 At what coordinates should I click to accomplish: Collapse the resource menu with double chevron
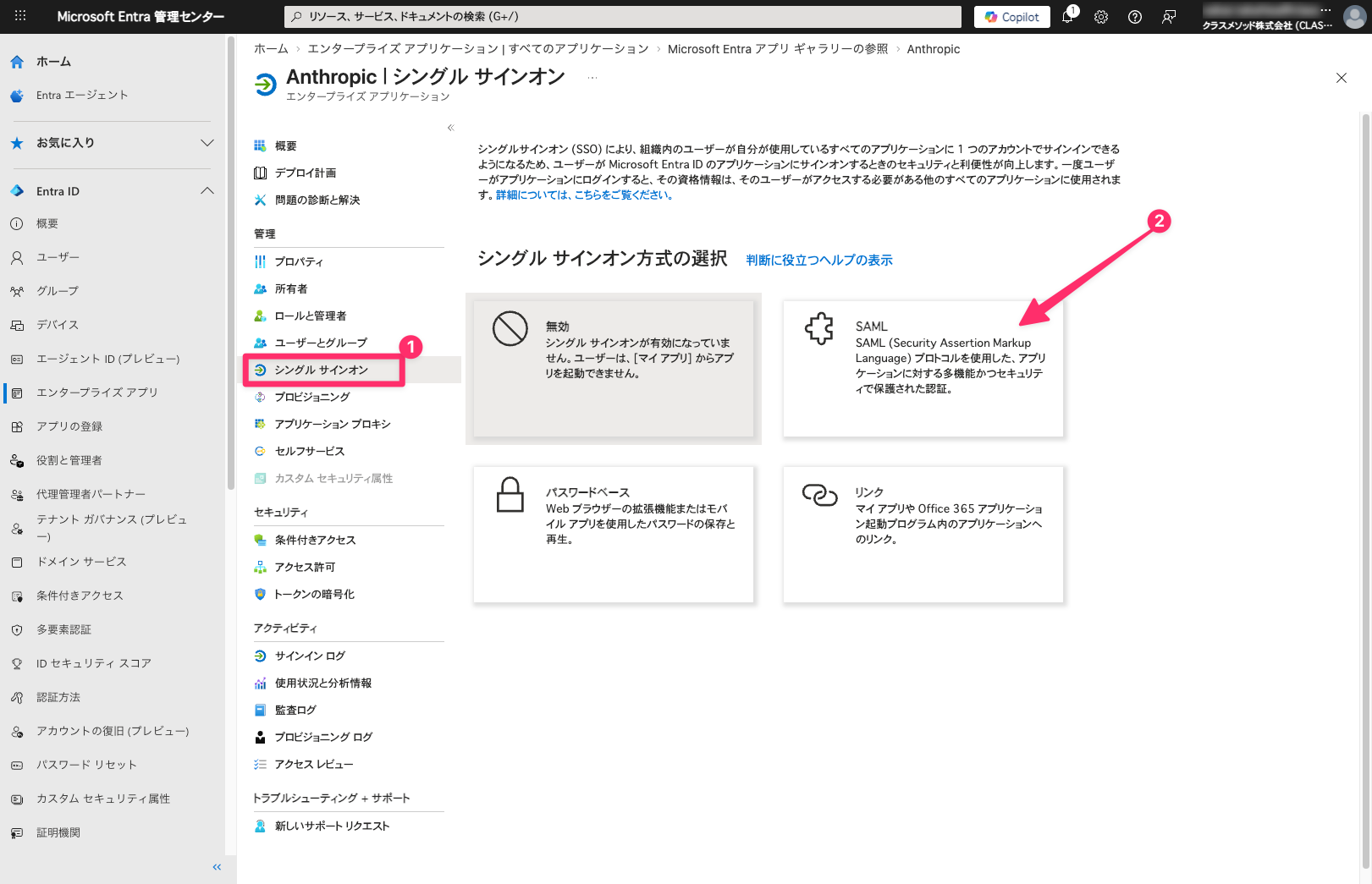tap(450, 128)
